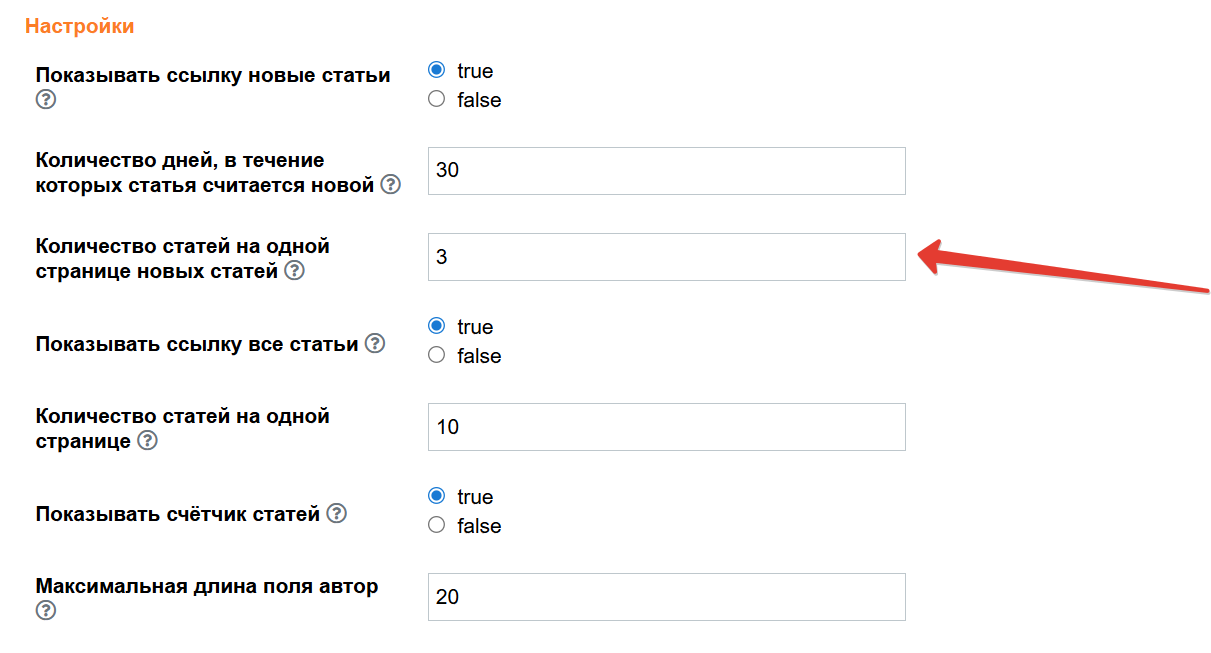
Task: Select true for "Показывать ссылку все статьи"
Action: pyautogui.click(x=436, y=327)
